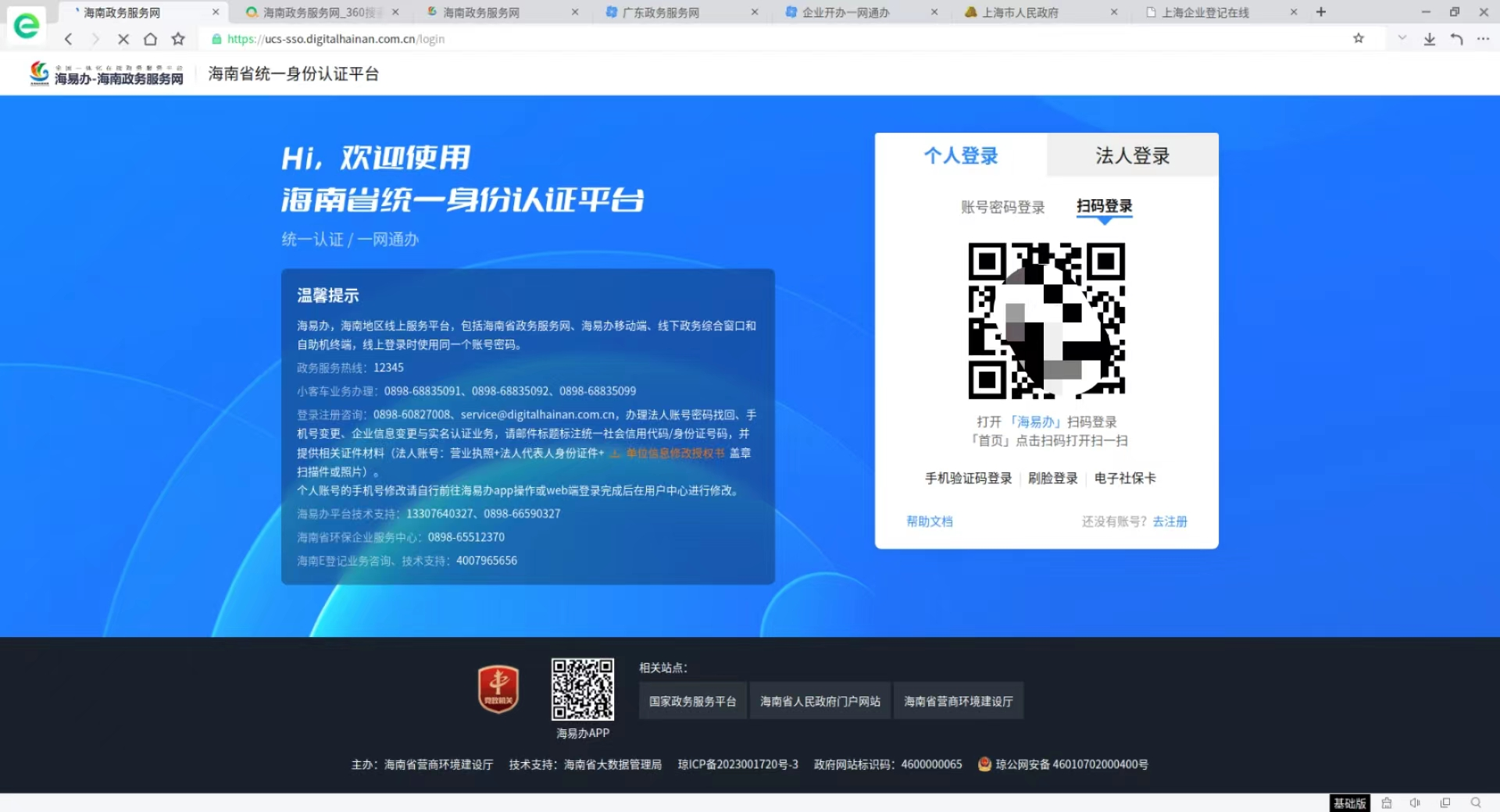Select 扫码登录 login mode
This screenshot has height=812, width=1500.
click(1104, 206)
